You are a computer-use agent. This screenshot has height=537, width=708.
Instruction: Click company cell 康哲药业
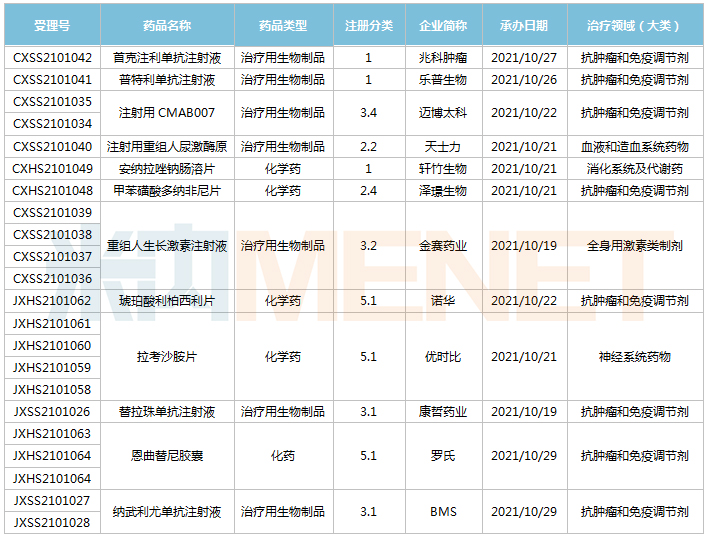(x=444, y=412)
